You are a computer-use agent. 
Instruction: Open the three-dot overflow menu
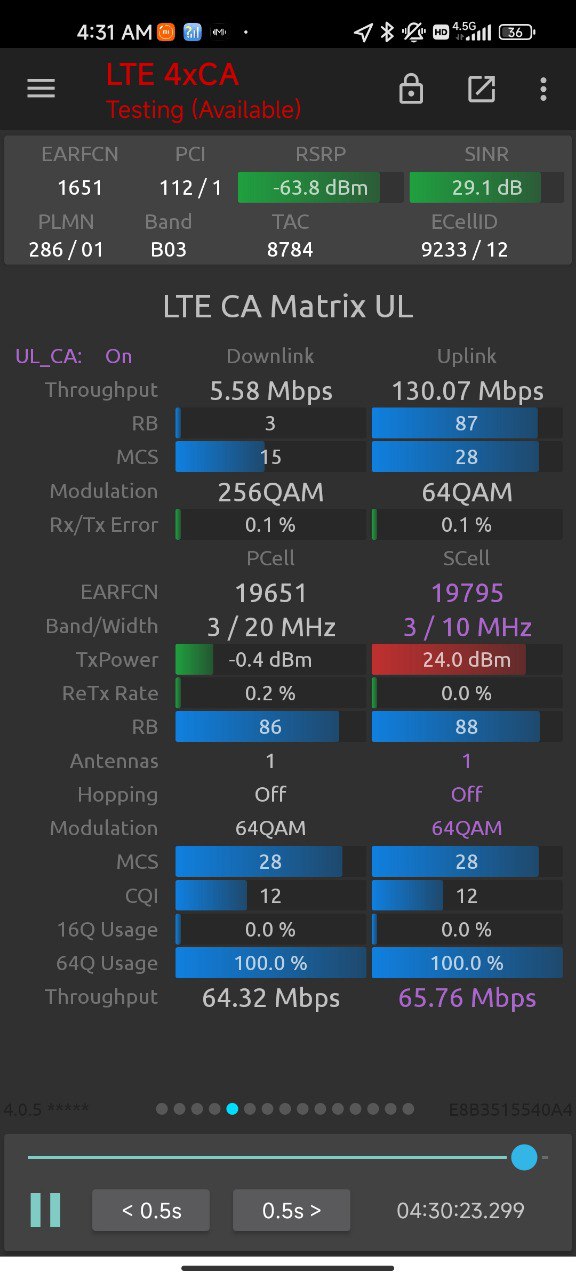pos(543,89)
